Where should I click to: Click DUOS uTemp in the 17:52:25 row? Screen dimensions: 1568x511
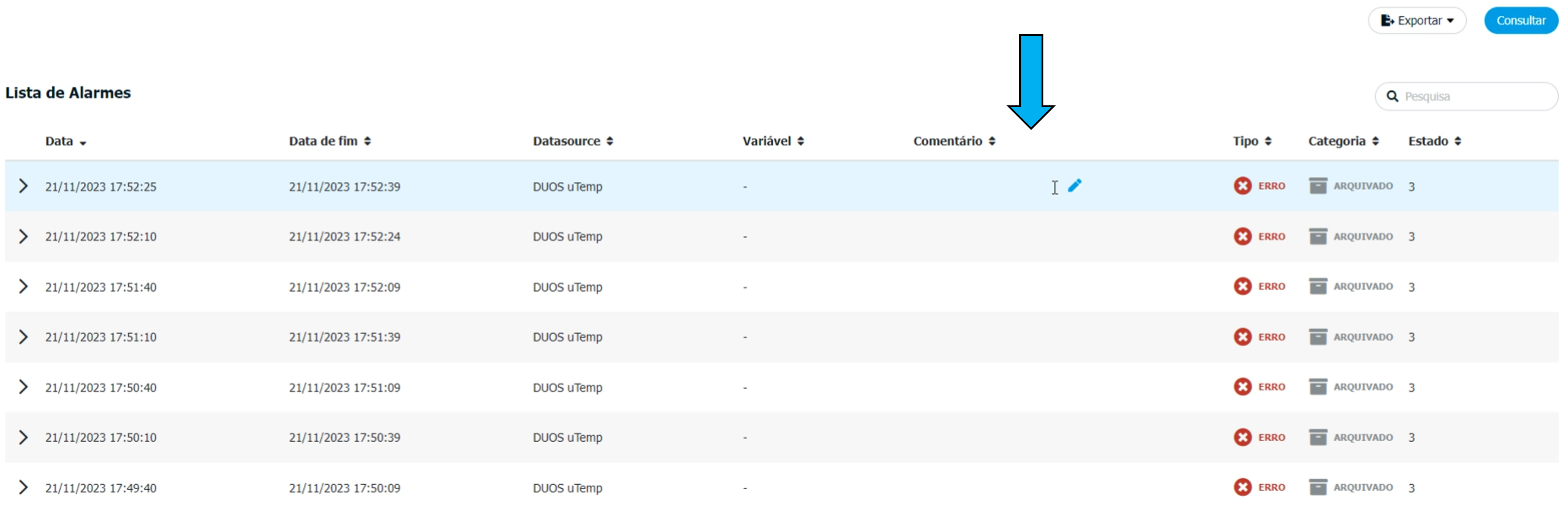(x=567, y=187)
